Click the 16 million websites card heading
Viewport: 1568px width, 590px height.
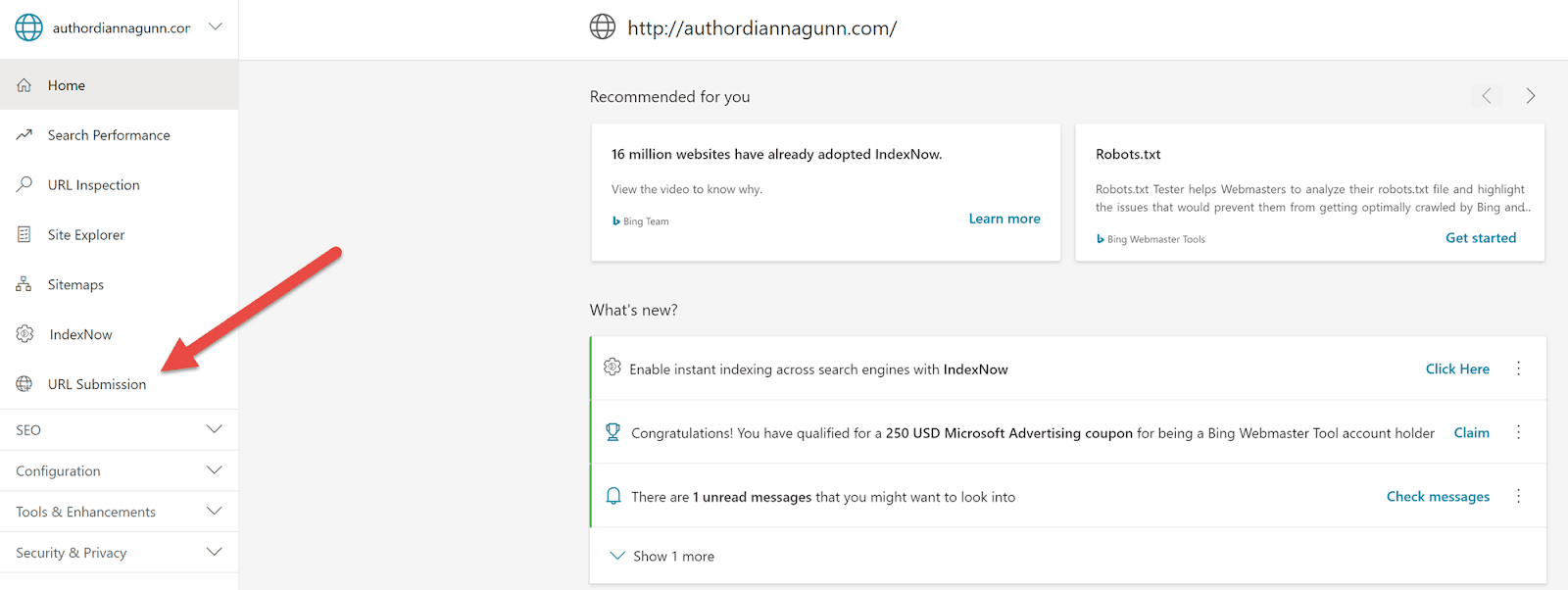(776, 154)
